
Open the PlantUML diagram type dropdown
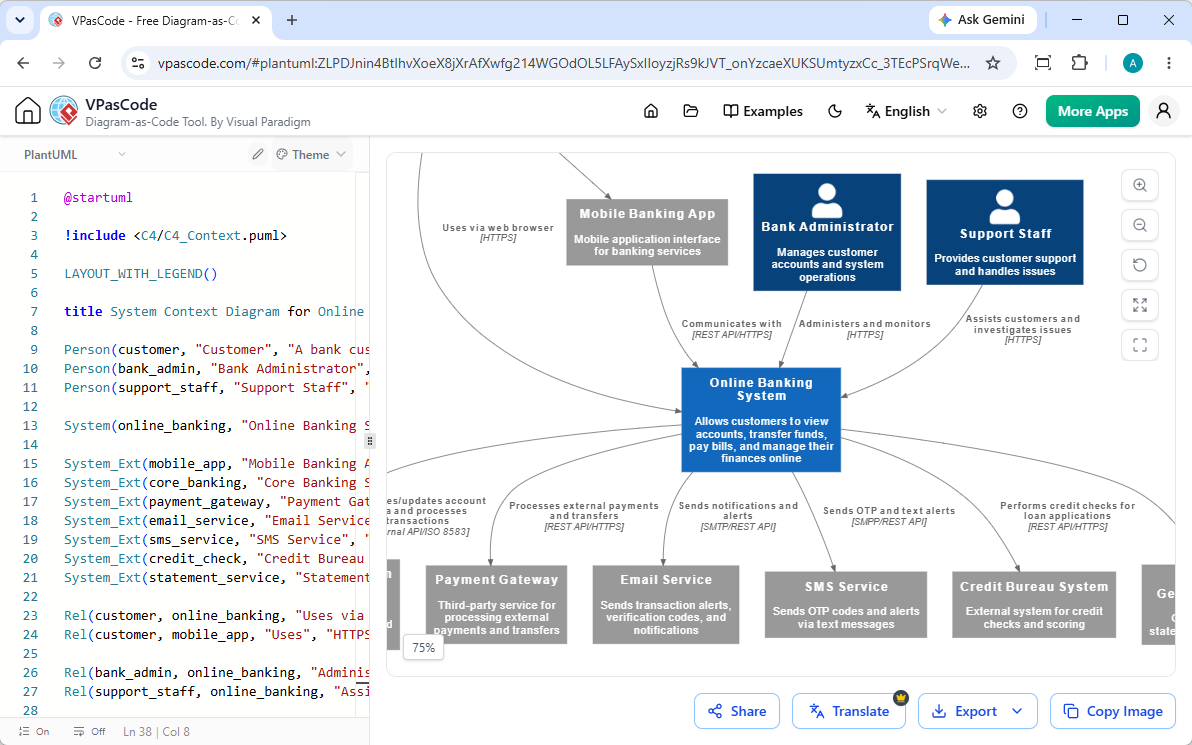tap(74, 154)
